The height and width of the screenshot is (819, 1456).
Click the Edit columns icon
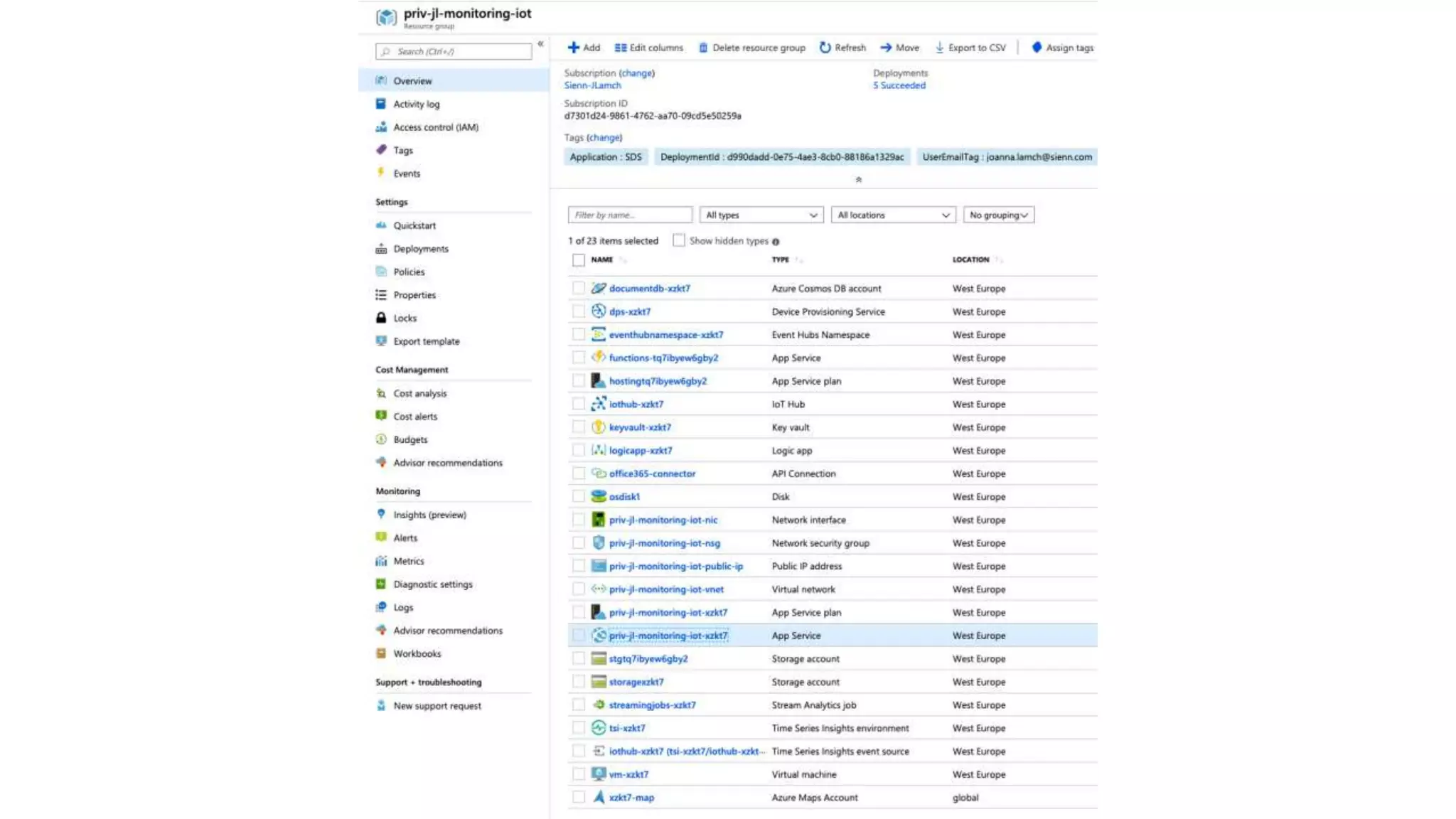[621, 48]
